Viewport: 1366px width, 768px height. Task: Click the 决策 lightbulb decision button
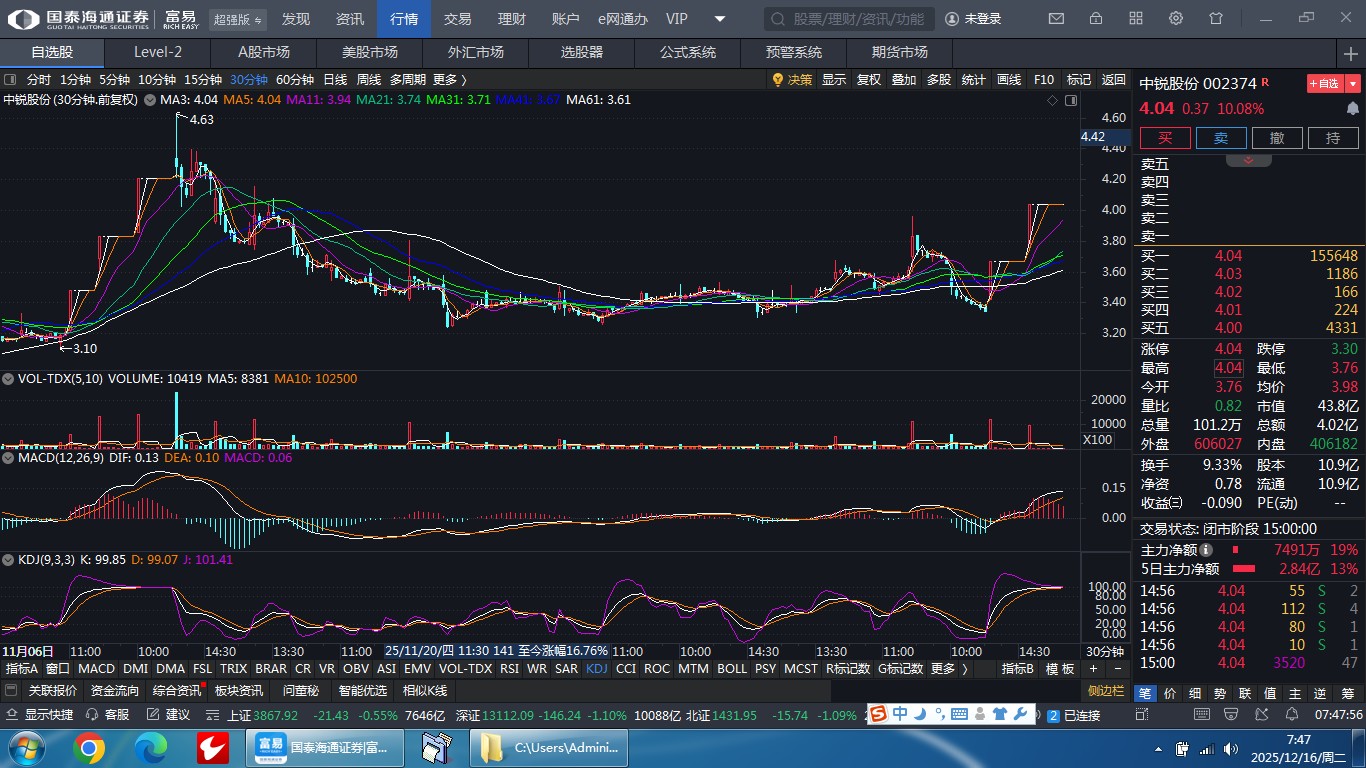point(791,80)
